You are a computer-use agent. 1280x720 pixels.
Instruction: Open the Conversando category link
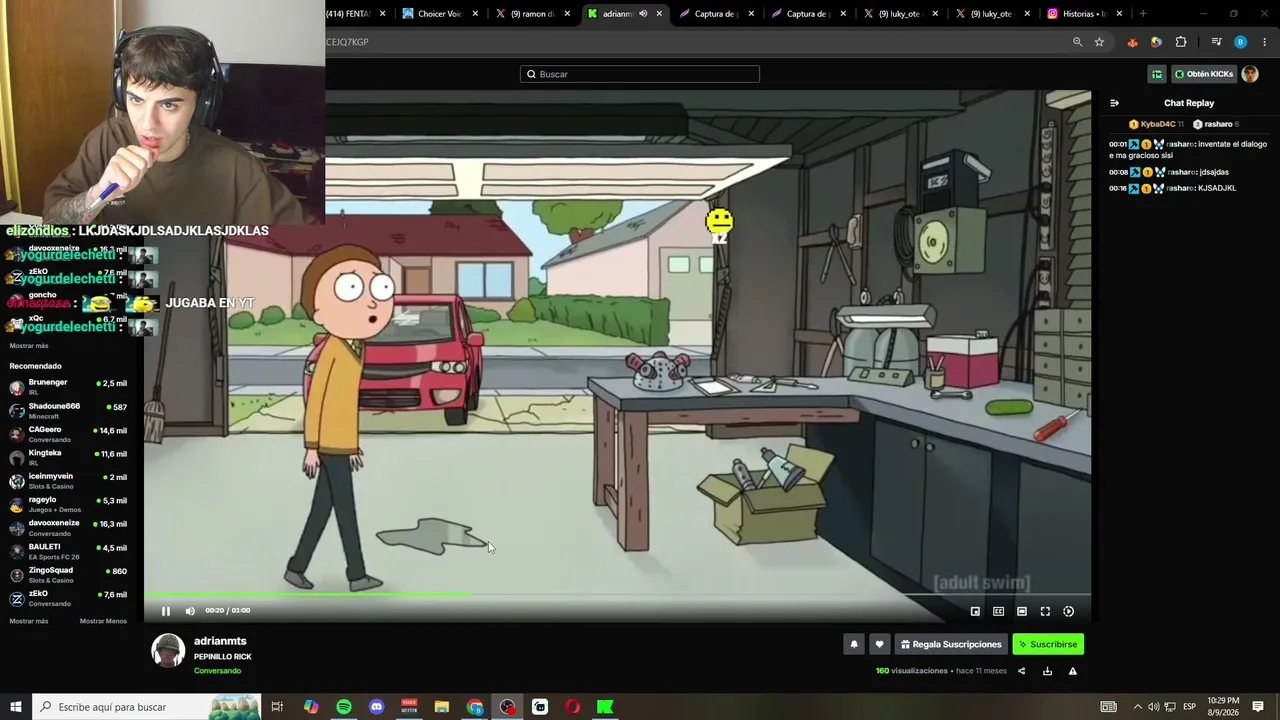pyautogui.click(x=217, y=671)
